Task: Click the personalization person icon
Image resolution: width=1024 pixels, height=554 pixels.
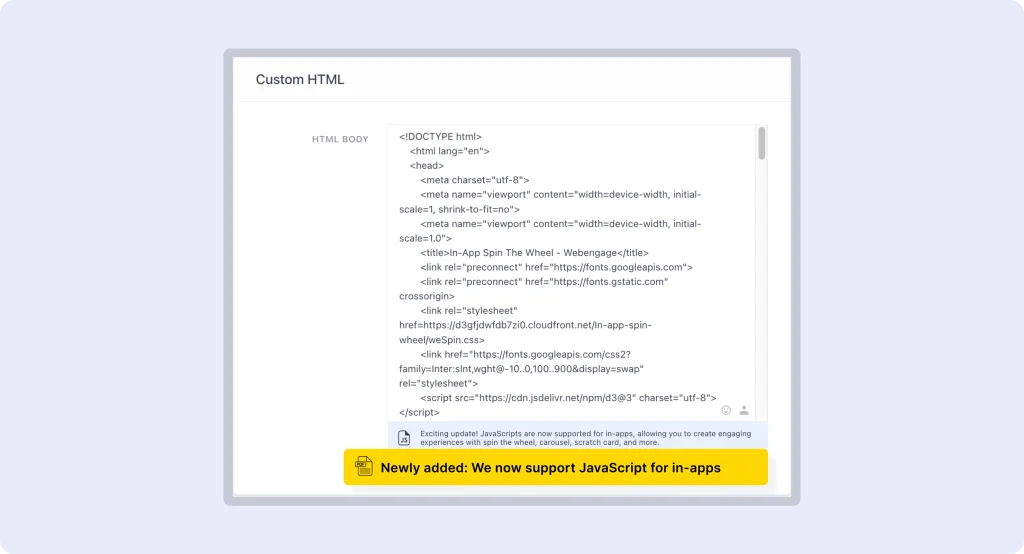Action: (x=744, y=410)
